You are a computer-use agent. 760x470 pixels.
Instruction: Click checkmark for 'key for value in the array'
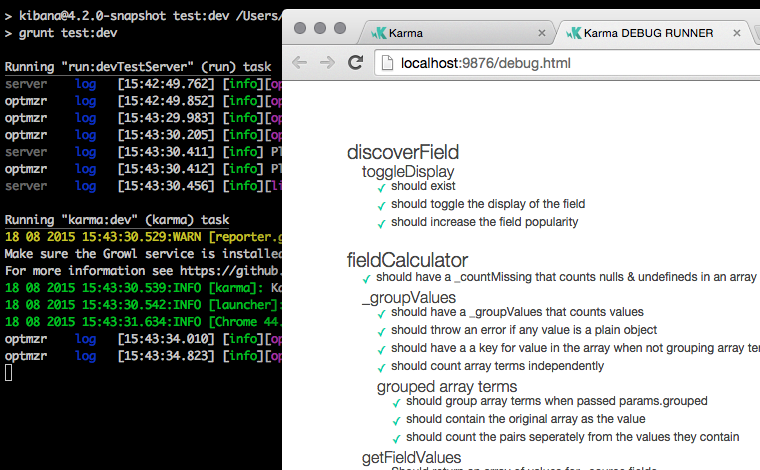coord(381,349)
